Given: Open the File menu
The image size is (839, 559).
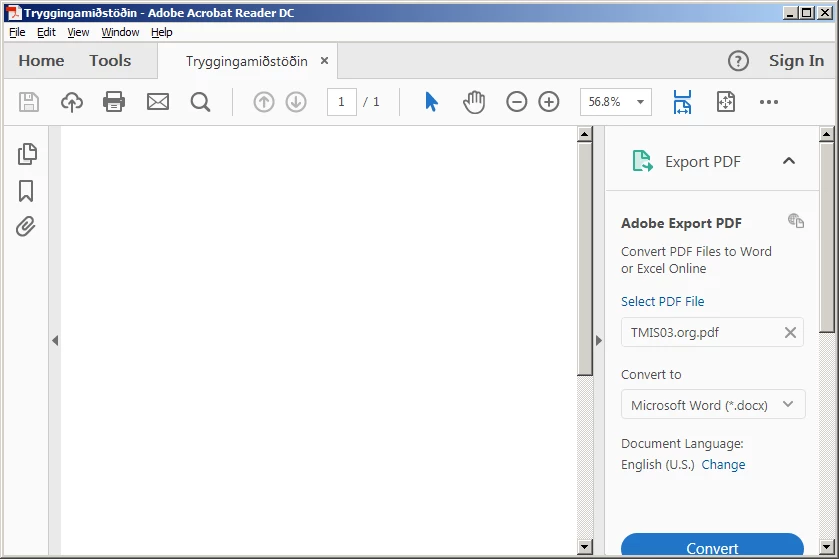Looking at the screenshot, I should tap(17, 32).
